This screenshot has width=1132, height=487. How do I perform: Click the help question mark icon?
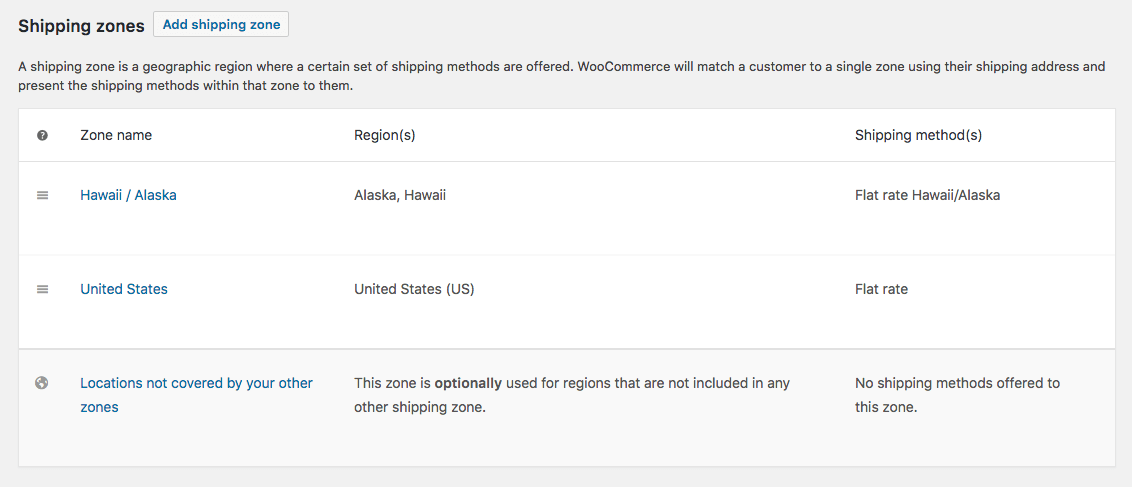pyautogui.click(x=42, y=135)
